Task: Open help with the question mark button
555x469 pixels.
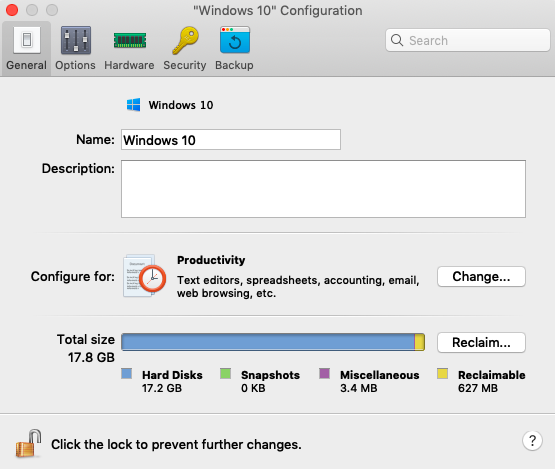Action: click(532, 441)
